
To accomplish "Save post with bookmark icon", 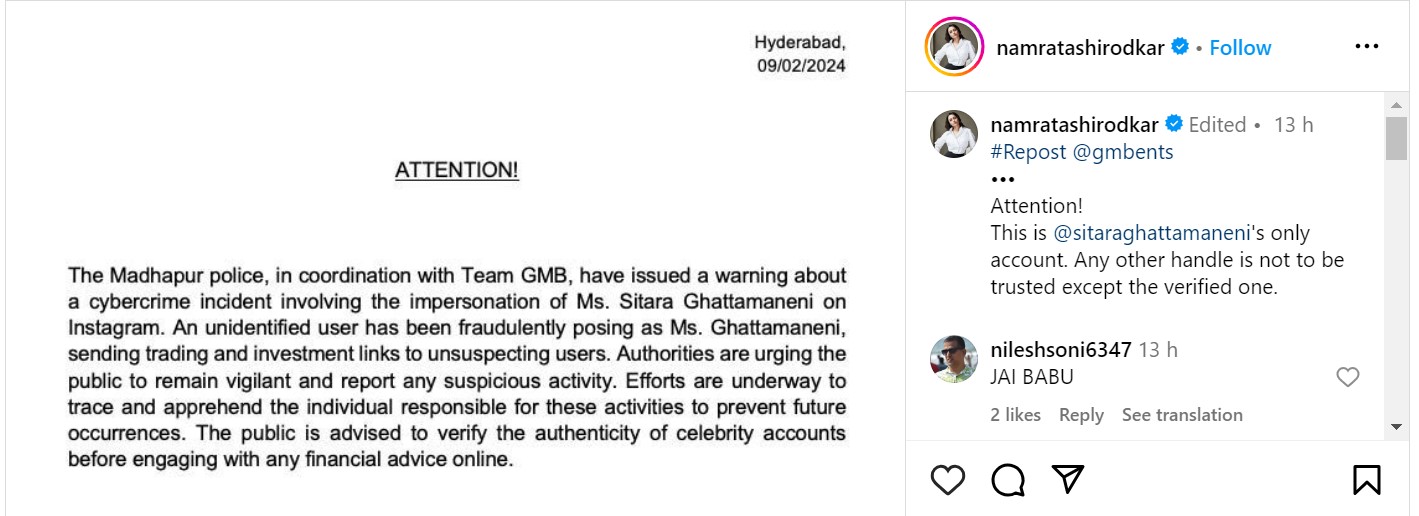I will [x=1366, y=480].
